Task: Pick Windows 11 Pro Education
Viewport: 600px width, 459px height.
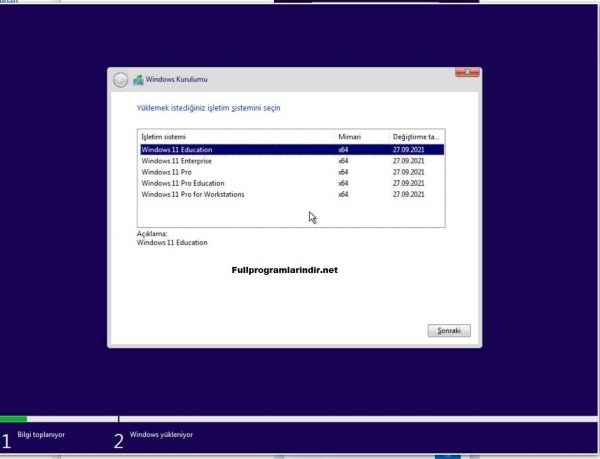Action: 183,183
